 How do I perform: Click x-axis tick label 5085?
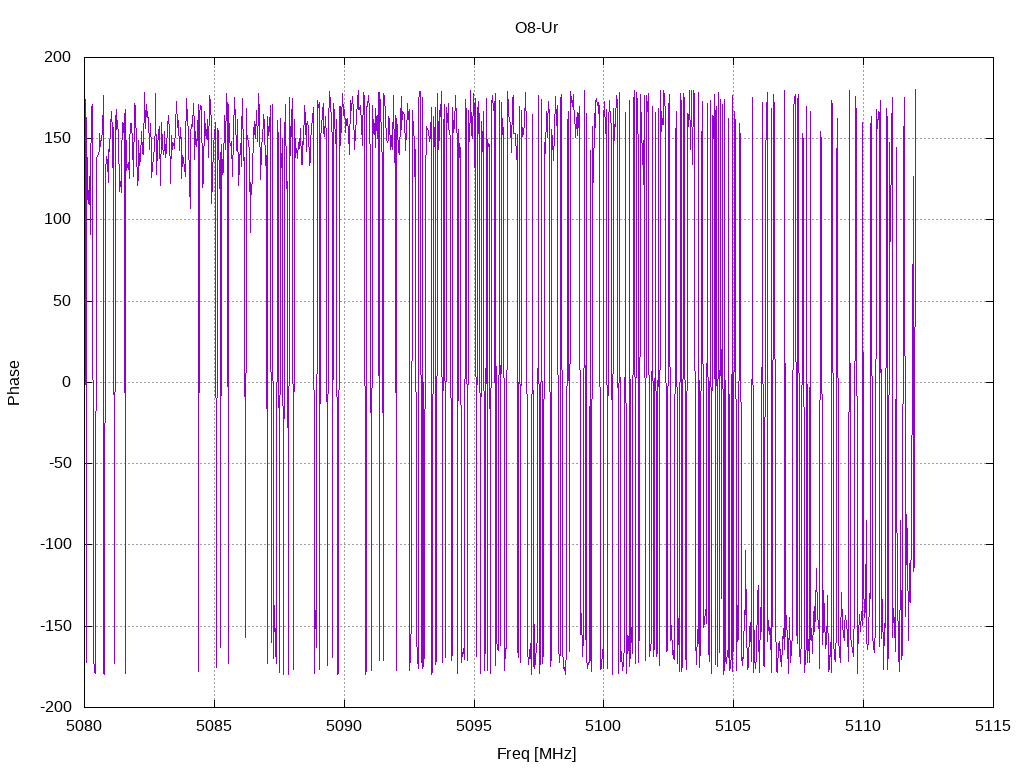point(214,726)
